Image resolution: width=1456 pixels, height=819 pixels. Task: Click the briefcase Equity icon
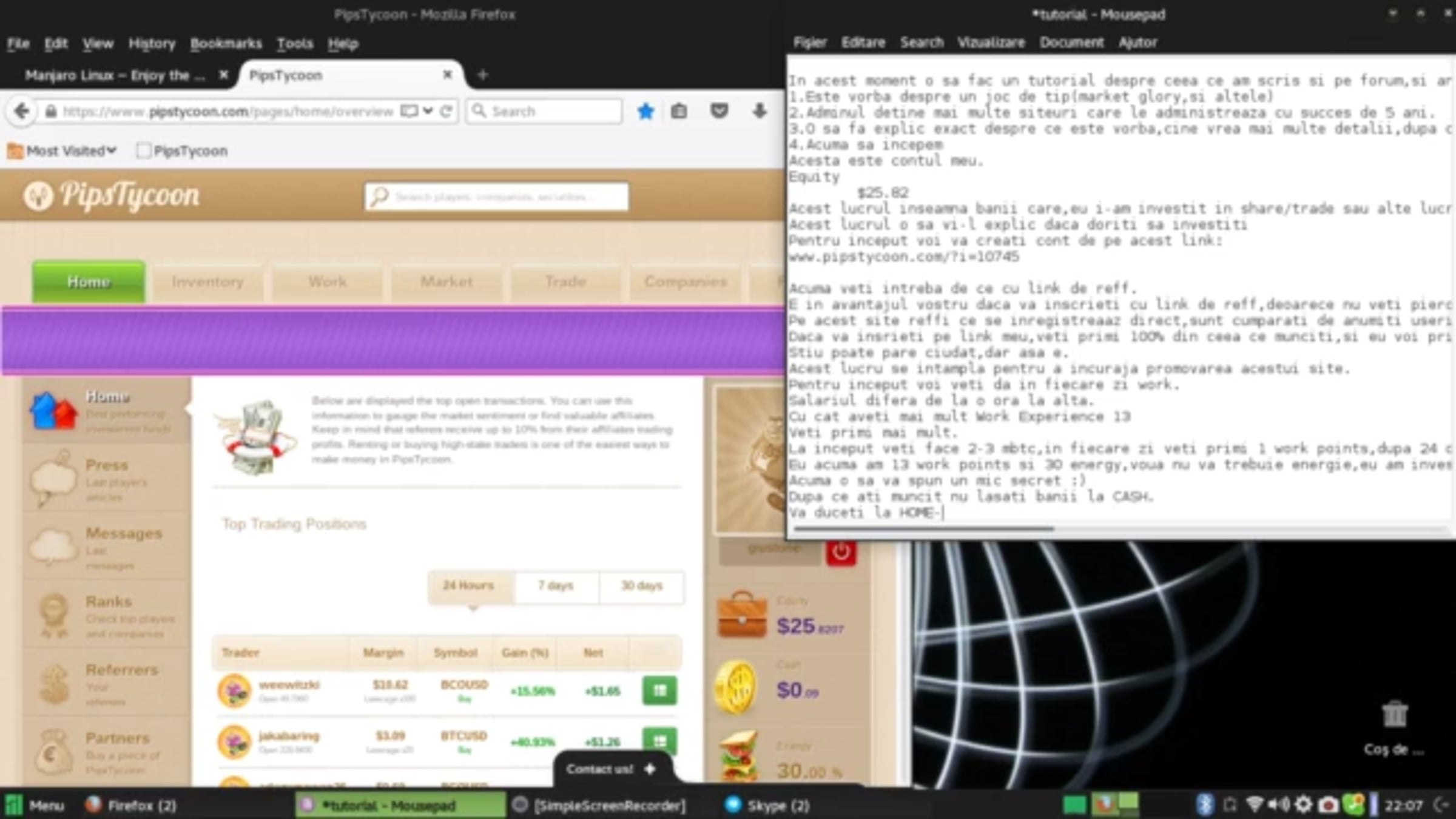click(741, 615)
